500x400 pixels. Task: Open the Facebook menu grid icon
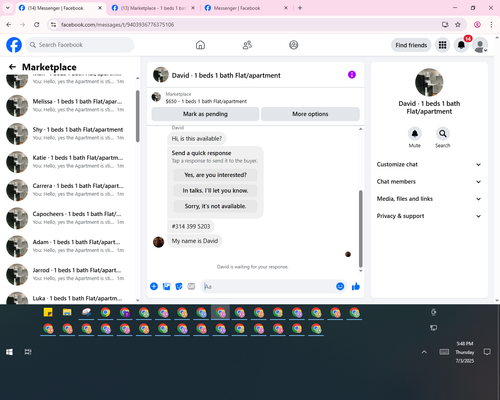pyautogui.click(x=442, y=45)
